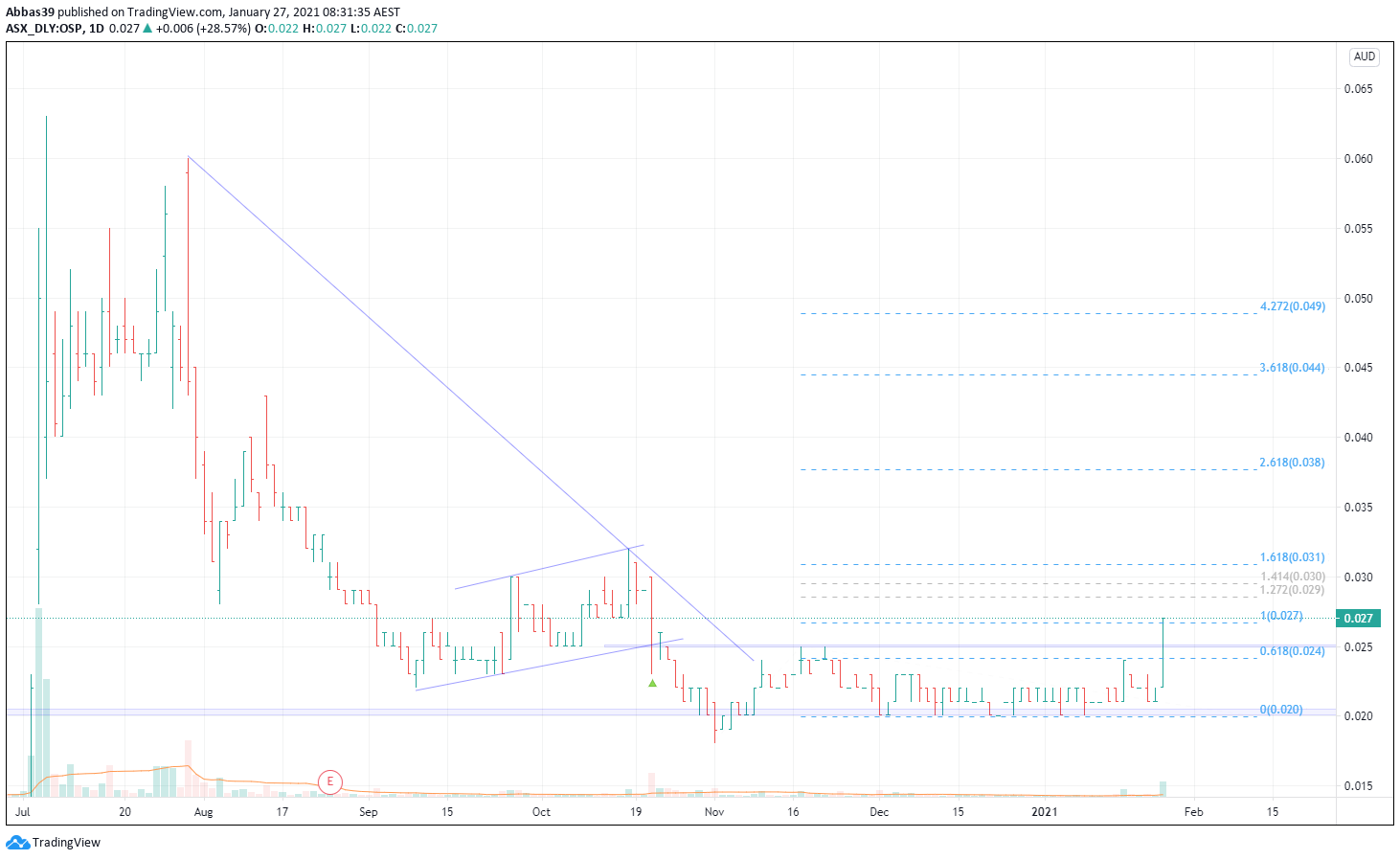Click the 1D interval label
This screenshot has height=860, width=1400.
point(97,29)
